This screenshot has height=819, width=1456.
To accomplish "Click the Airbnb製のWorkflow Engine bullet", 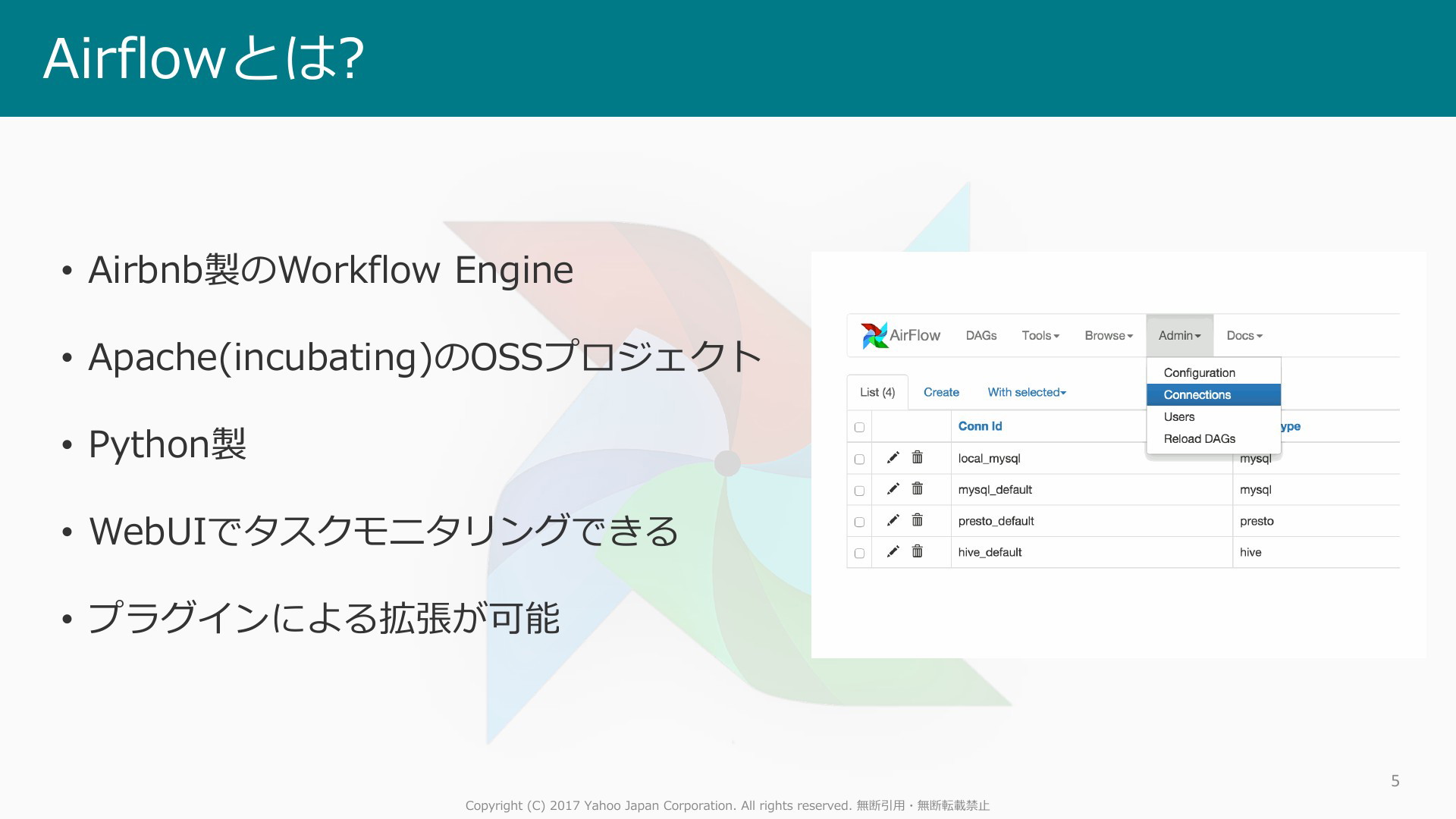I will [331, 270].
